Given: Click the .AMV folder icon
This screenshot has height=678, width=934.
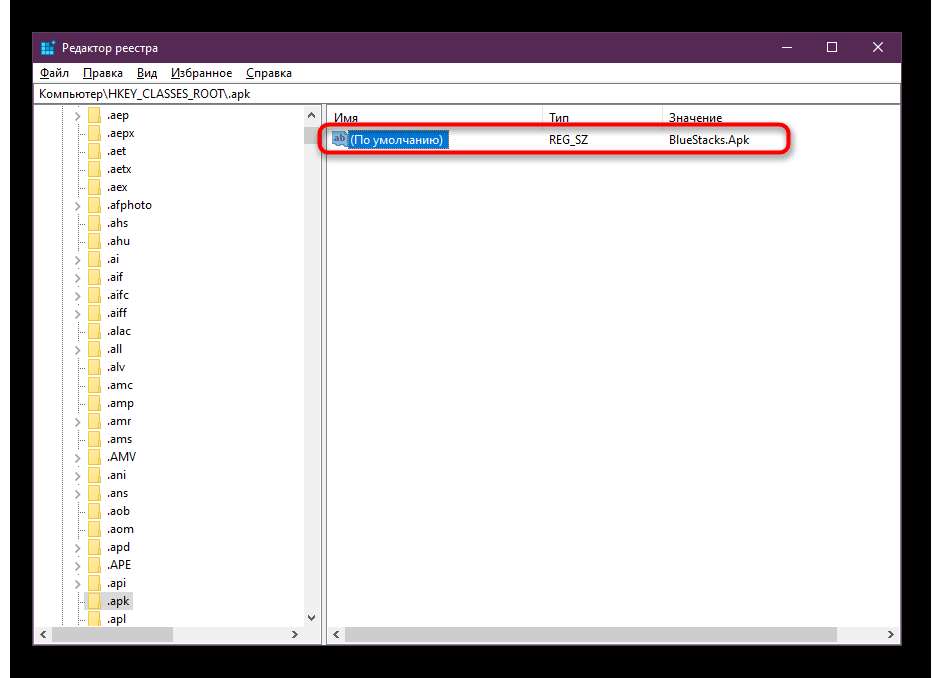Looking at the screenshot, I should pyautogui.click(x=94, y=457).
